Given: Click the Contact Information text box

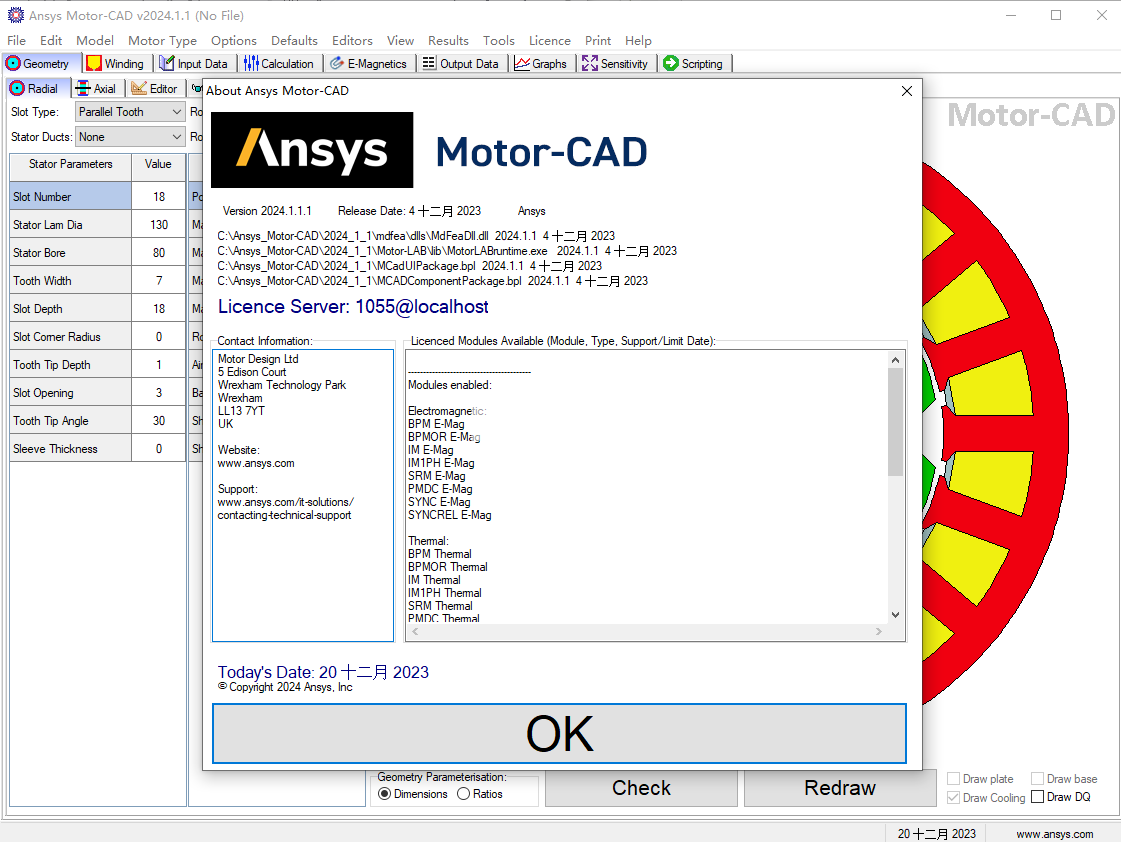Looking at the screenshot, I should 303,495.
